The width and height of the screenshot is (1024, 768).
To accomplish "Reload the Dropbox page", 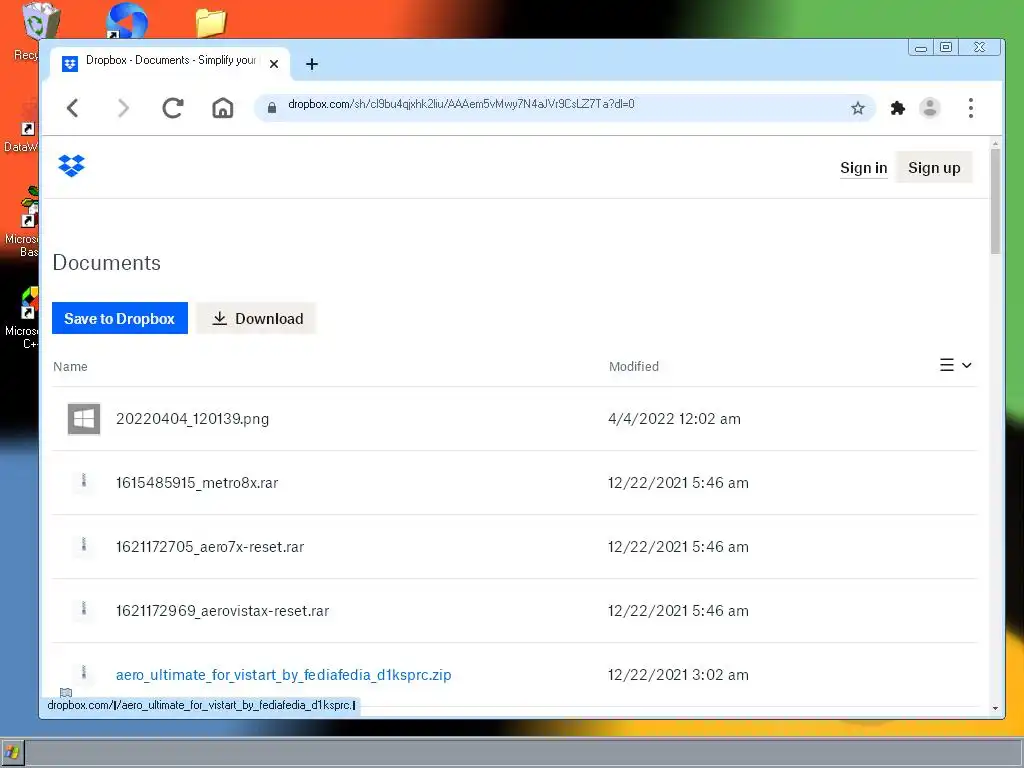I will point(172,108).
